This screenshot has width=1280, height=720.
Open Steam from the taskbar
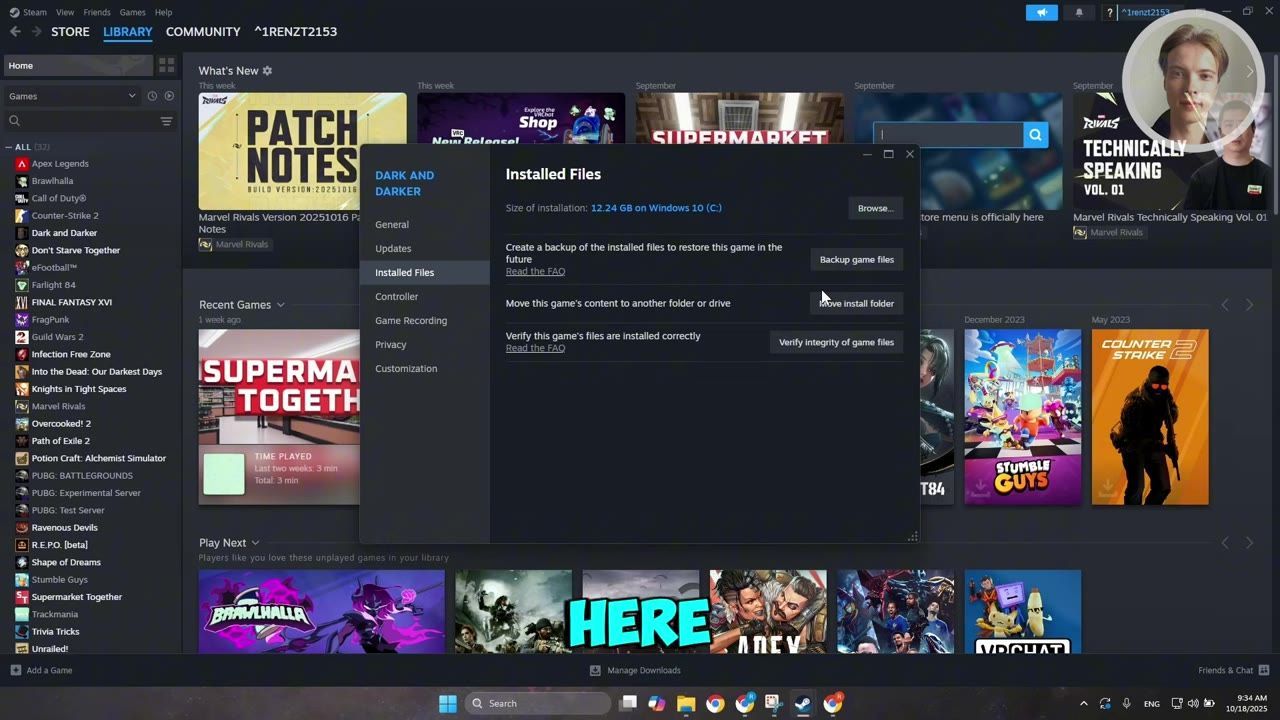coord(803,703)
